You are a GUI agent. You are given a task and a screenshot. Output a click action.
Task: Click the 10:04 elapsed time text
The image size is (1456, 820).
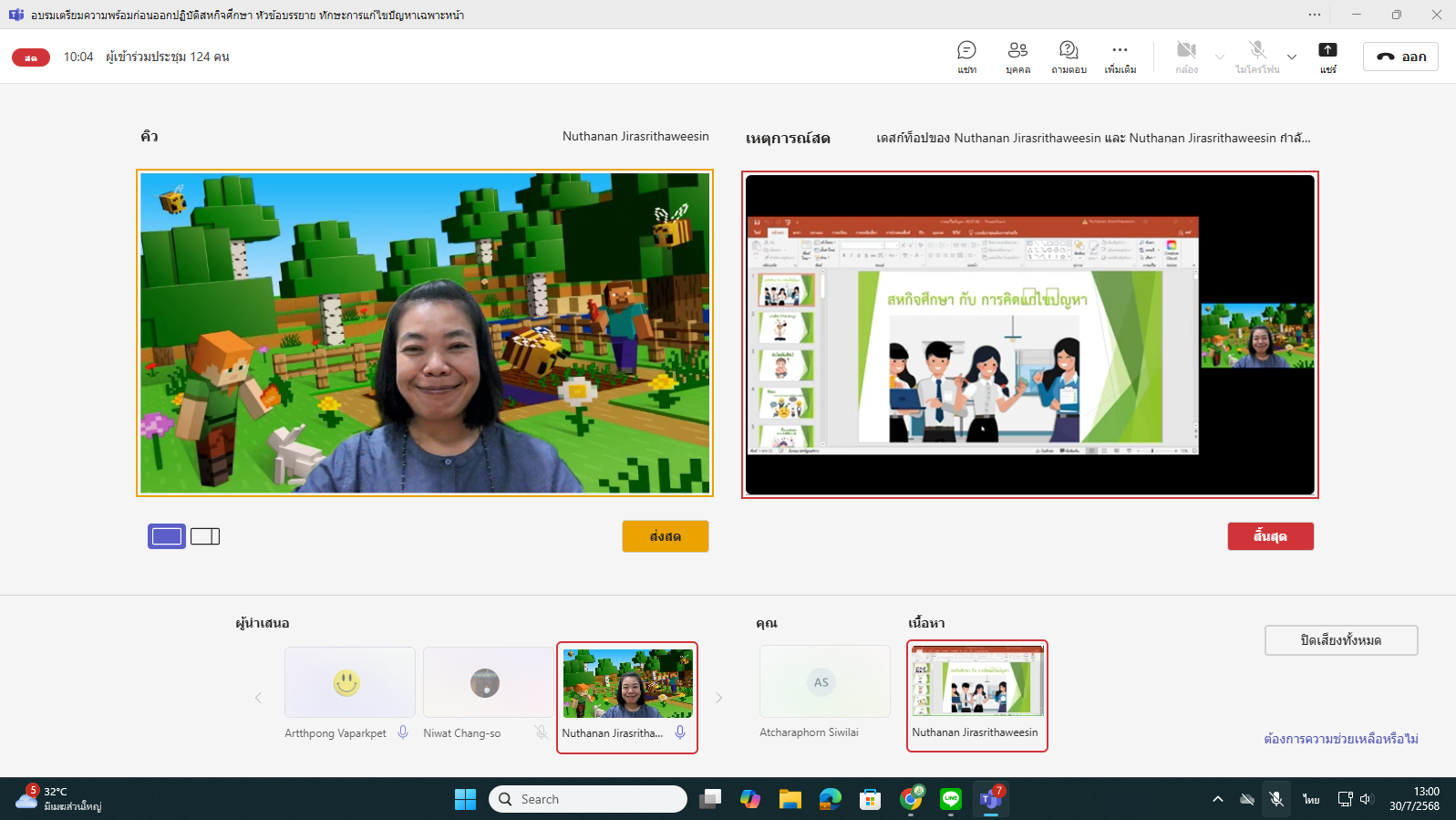(78, 57)
